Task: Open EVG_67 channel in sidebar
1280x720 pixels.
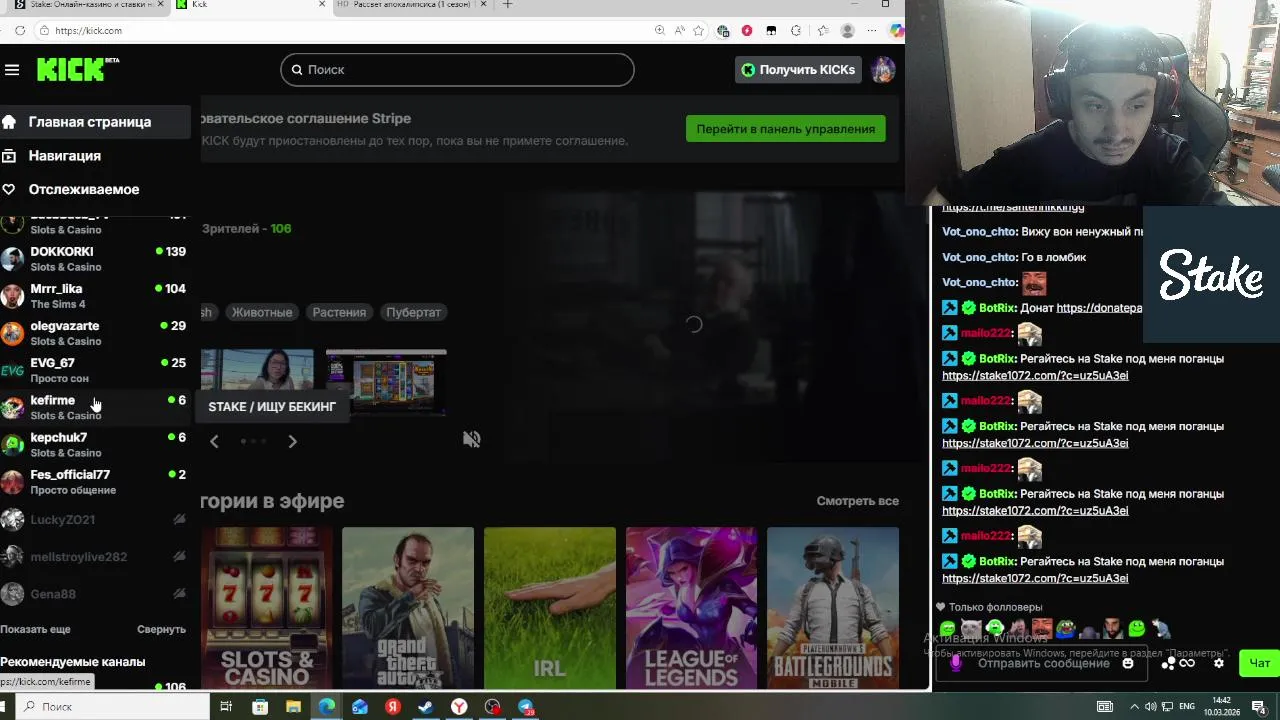Action: click(x=95, y=370)
